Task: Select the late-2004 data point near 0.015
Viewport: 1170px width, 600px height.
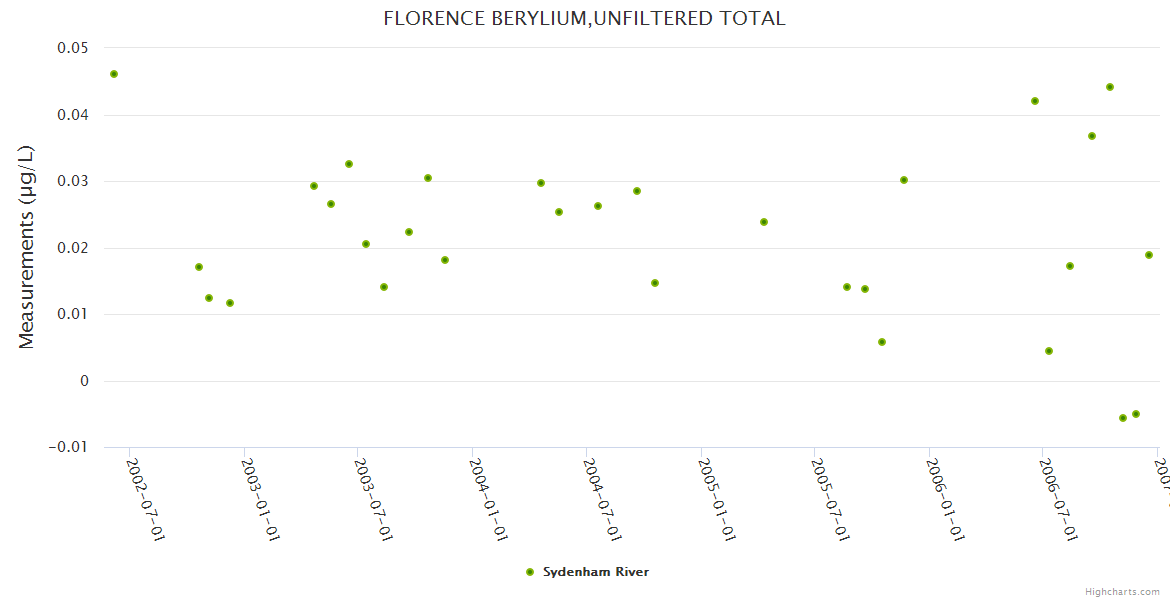Action: coord(655,283)
